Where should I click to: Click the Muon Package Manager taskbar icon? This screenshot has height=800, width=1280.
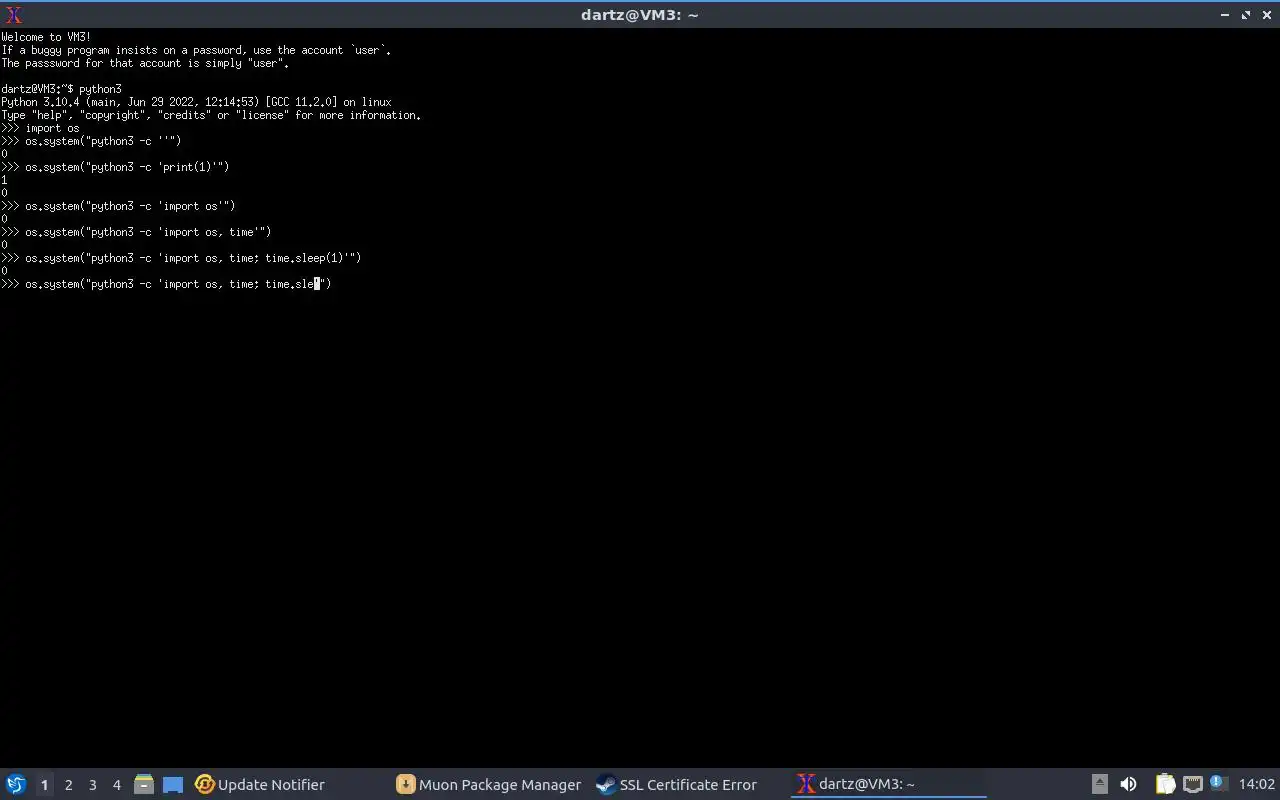click(x=406, y=785)
